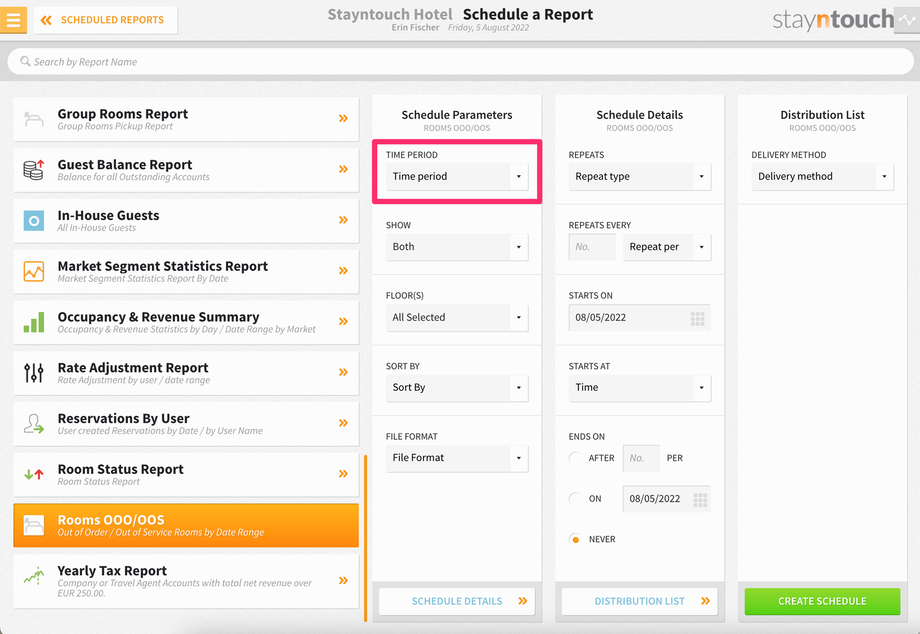Open Guest Balance Report via double chevron

click(x=343, y=169)
